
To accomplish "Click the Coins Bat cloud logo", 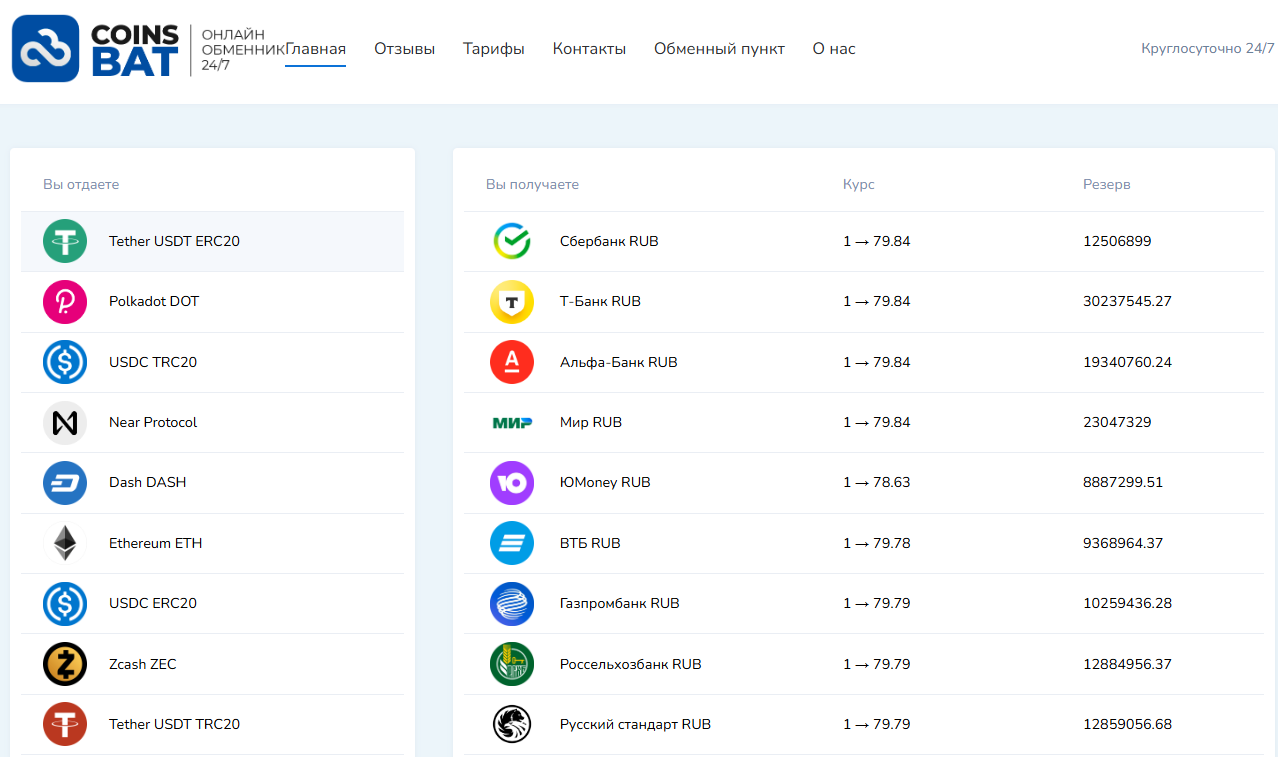I will point(46,48).
